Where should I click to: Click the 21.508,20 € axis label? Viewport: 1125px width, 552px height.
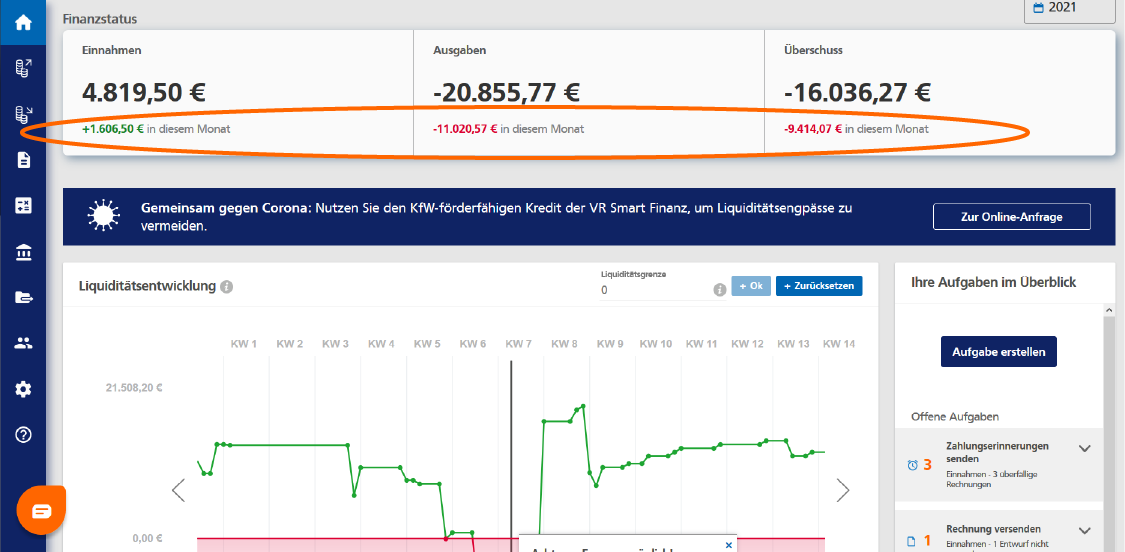pyautogui.click(x=134, y=388)
